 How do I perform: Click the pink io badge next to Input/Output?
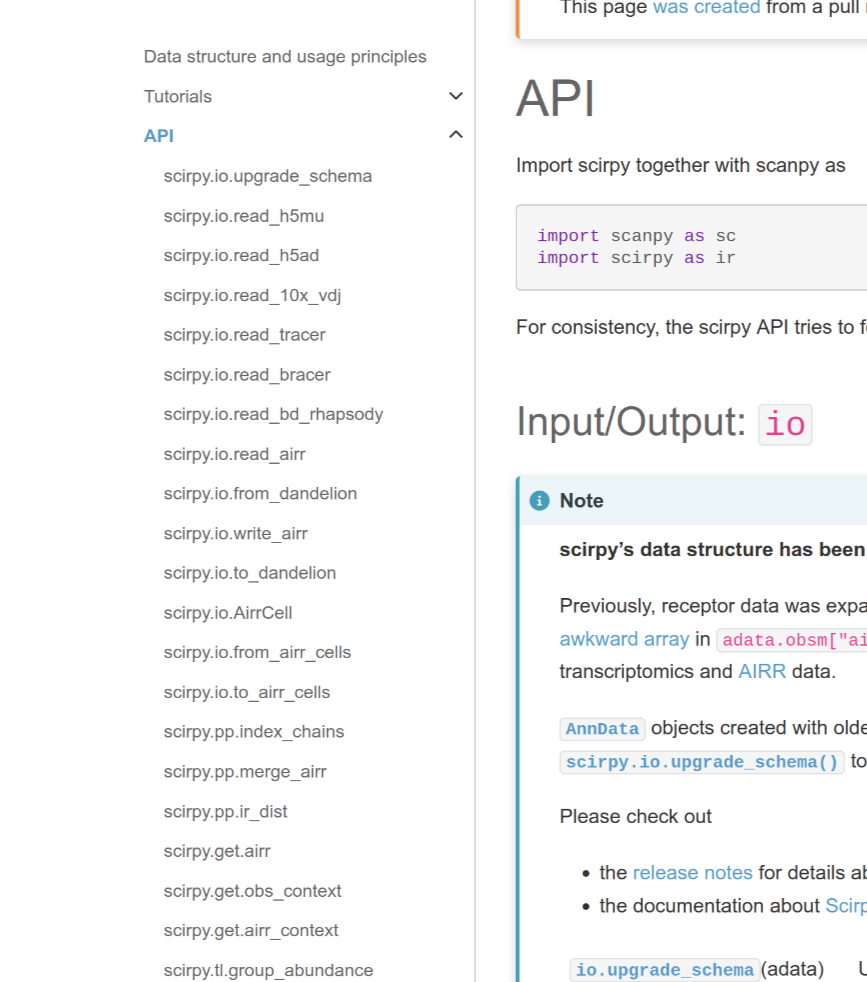tap(785, 424)
